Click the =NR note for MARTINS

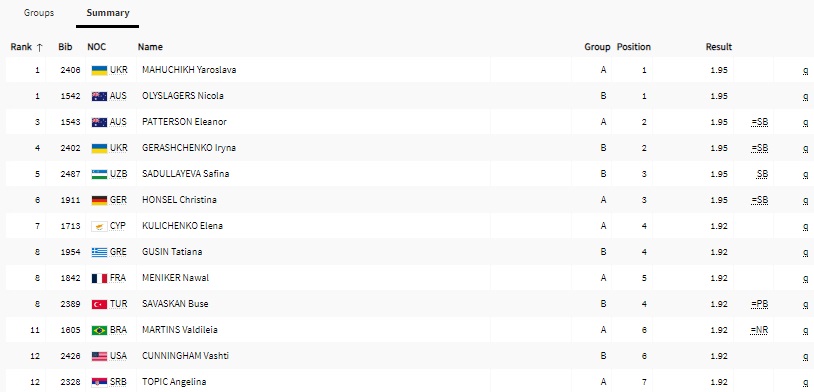(x=759, y=330)
